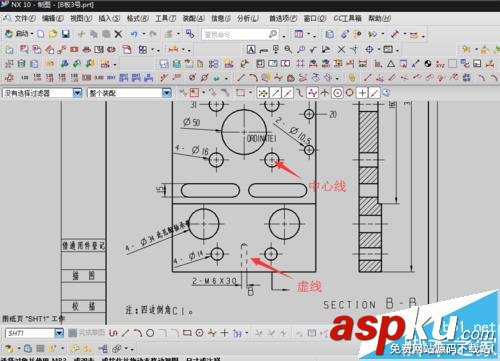Open the 首选项 (Preferences) menu
Image resolution: width=500 pixels, height=361 pixels.
(x=283, y=18)
